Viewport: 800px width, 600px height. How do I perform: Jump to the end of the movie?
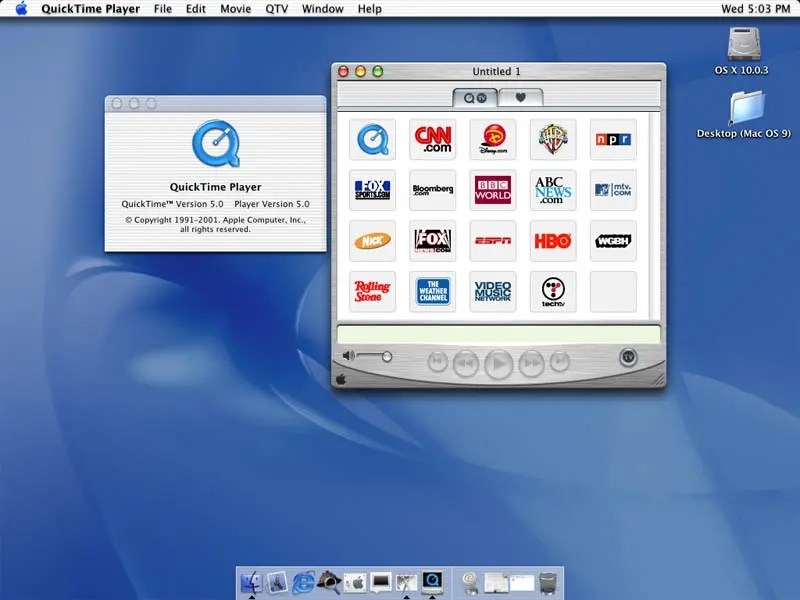[x=560, y=362]
